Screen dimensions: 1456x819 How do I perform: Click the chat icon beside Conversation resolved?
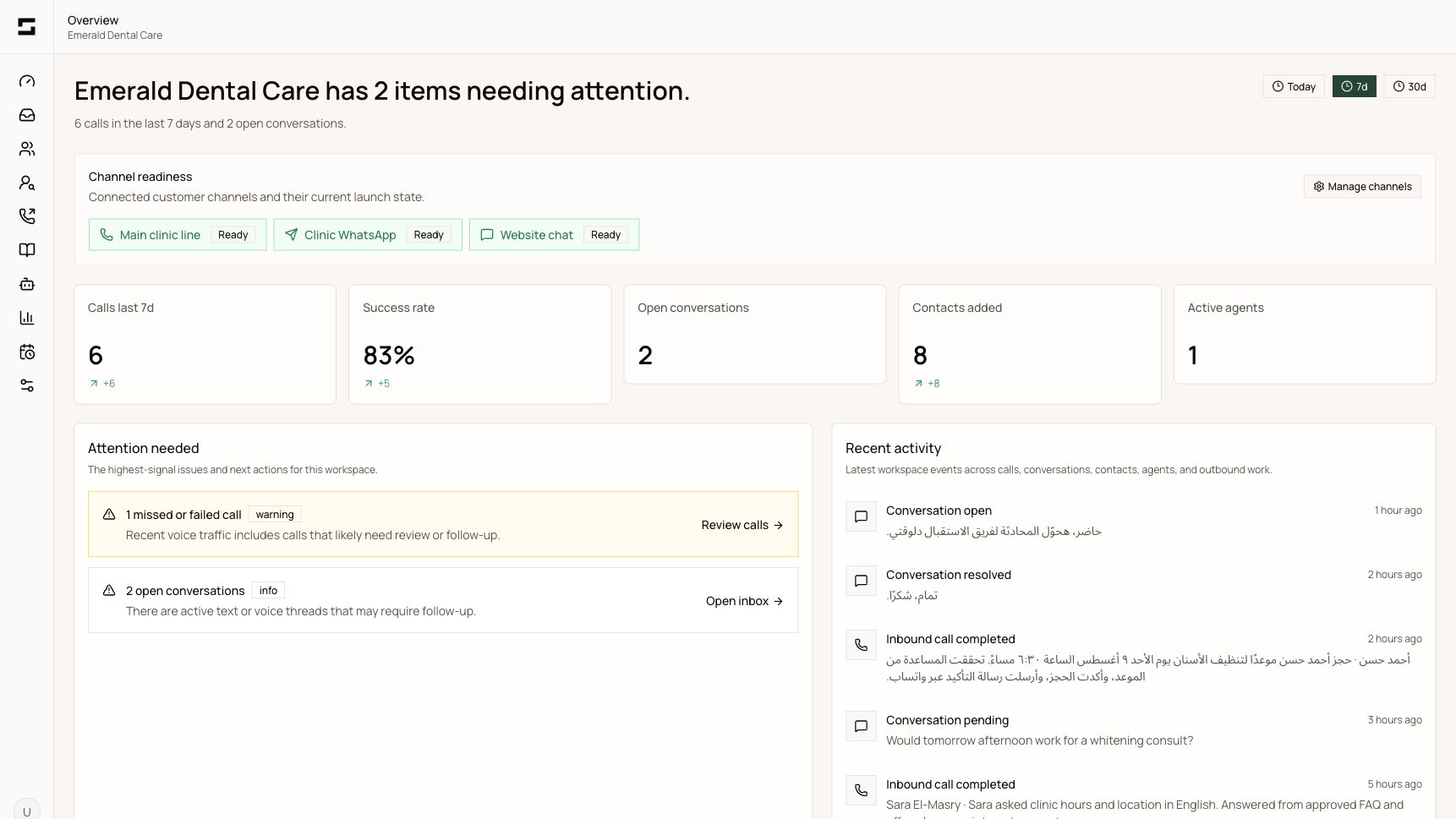point(861,581)
